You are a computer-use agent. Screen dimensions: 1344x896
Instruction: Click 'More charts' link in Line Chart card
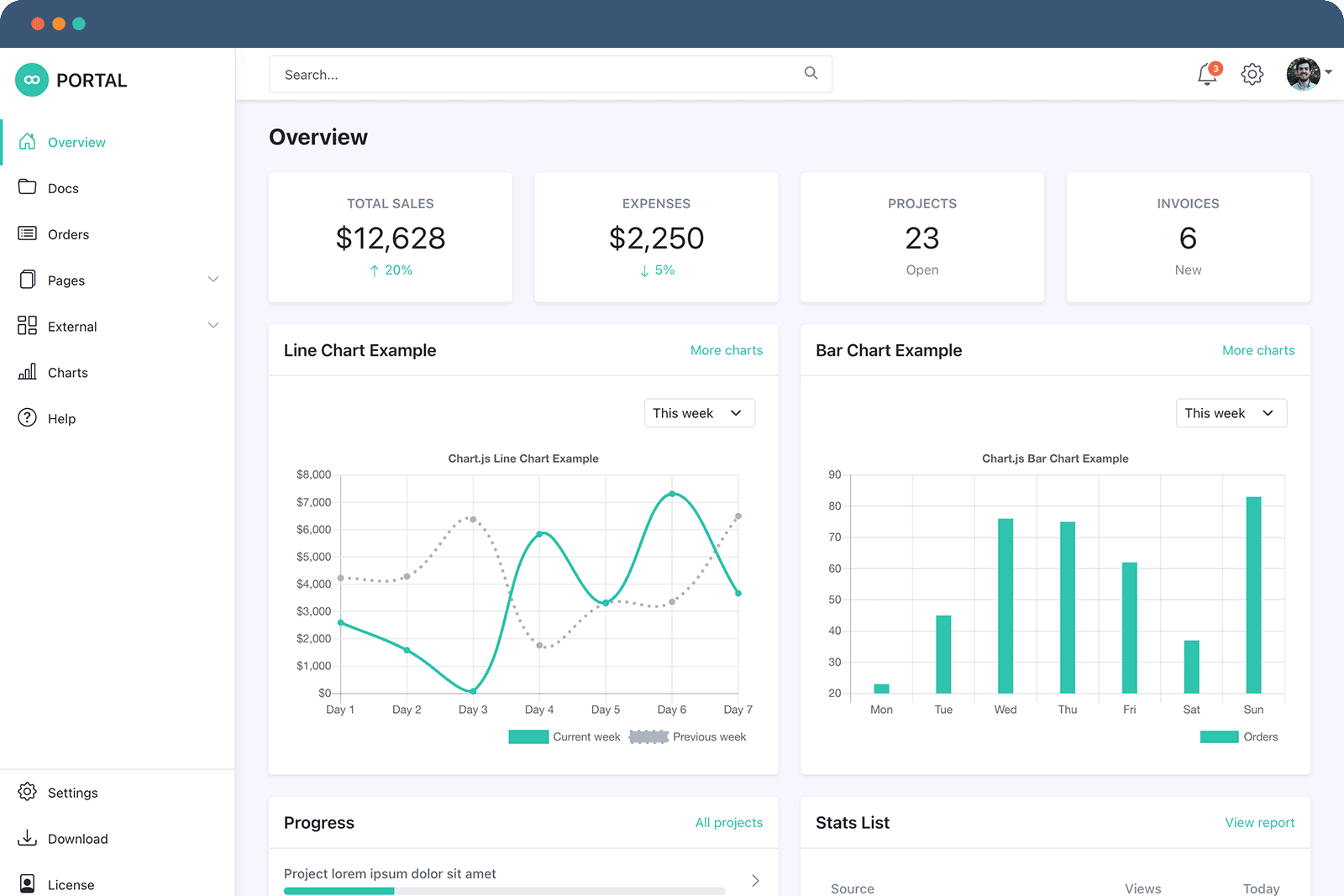pos(727,350)
